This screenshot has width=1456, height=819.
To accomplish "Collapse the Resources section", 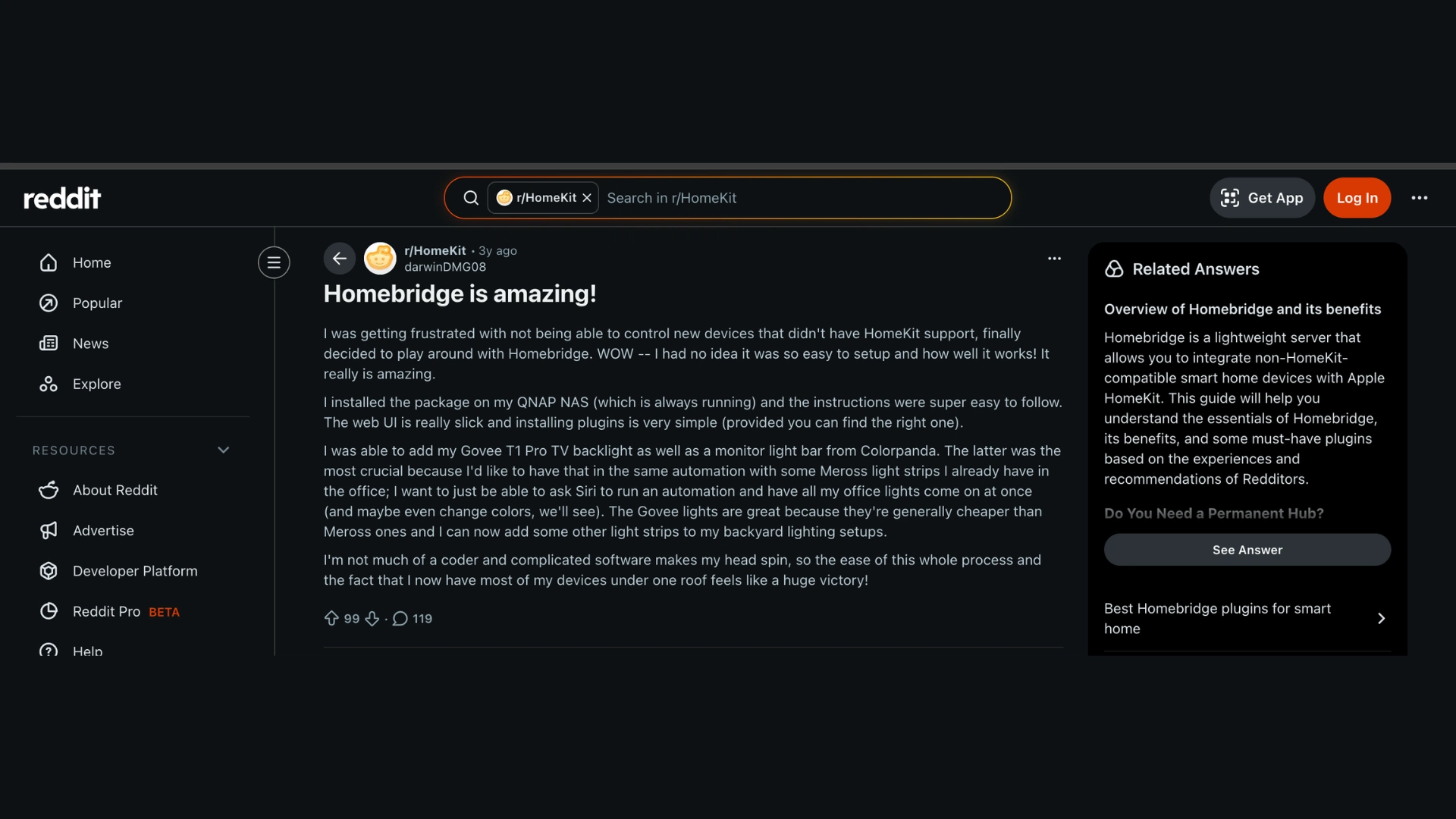I will 224,450.
